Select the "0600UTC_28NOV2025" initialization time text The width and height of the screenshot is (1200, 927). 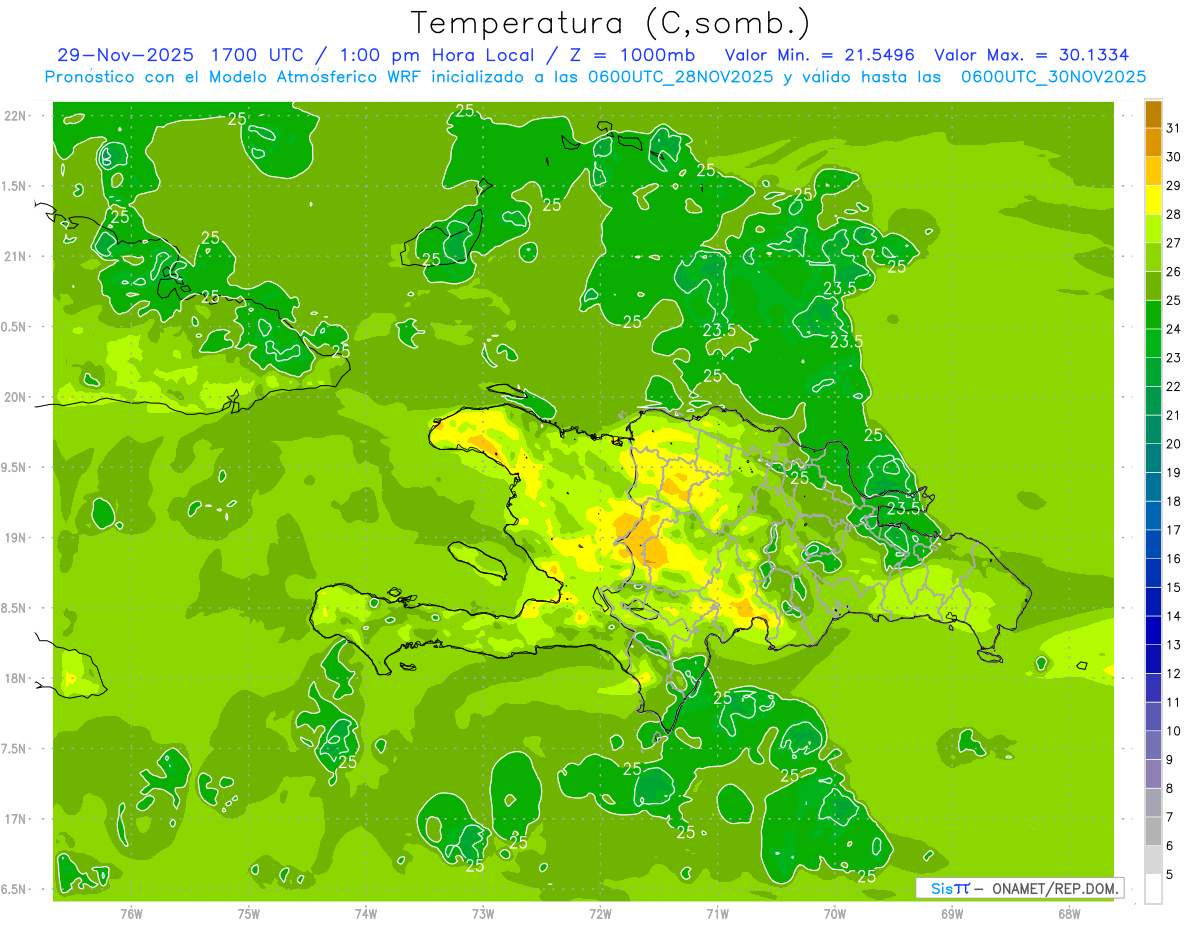coord(678,76)
